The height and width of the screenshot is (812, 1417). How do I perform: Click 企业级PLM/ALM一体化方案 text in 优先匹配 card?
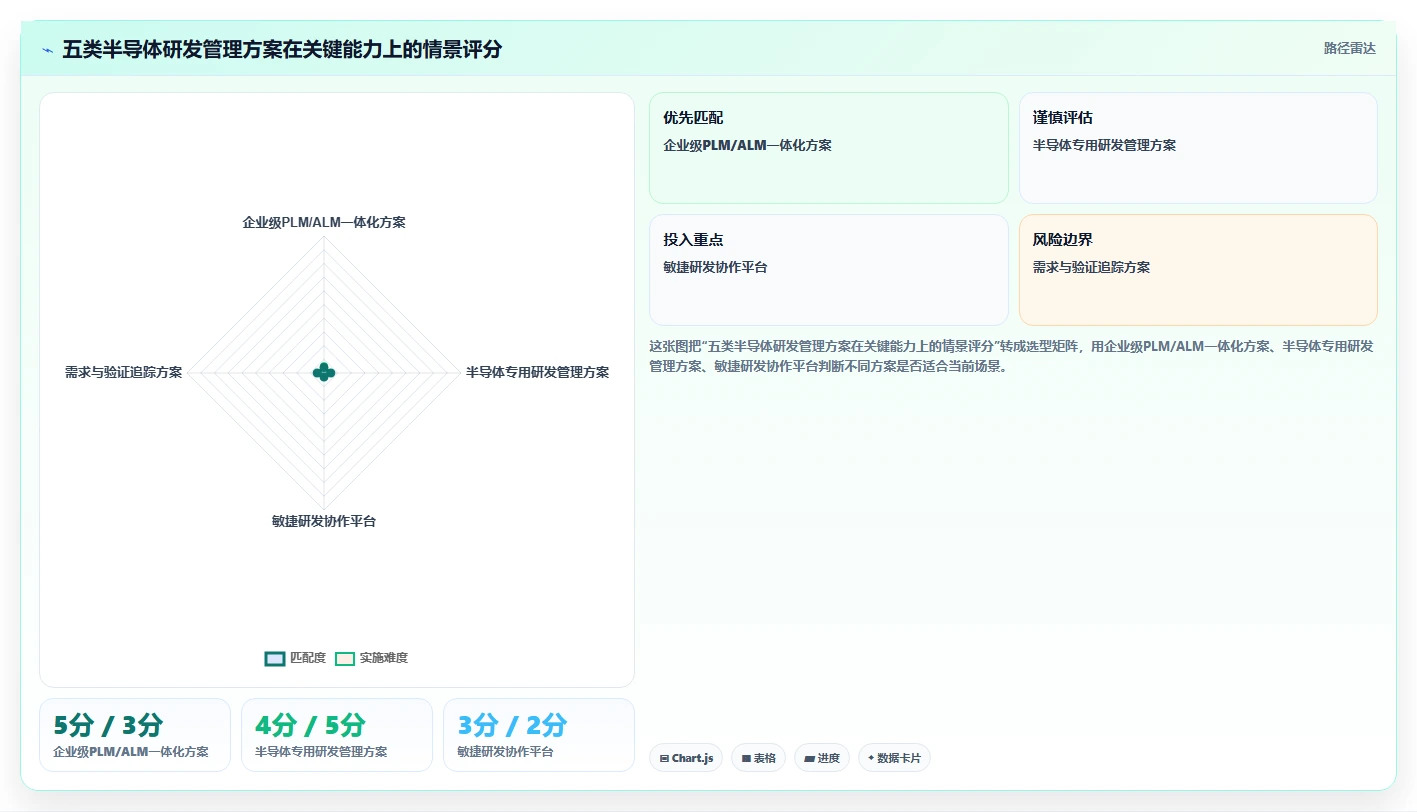point(747,145)
